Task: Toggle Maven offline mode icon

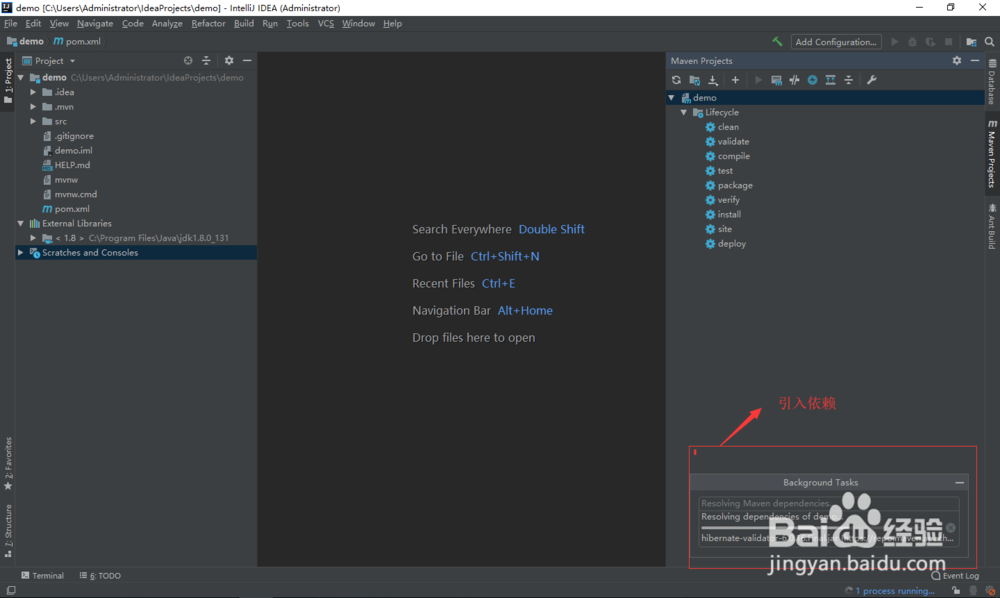Action: (x=794, y=80)
